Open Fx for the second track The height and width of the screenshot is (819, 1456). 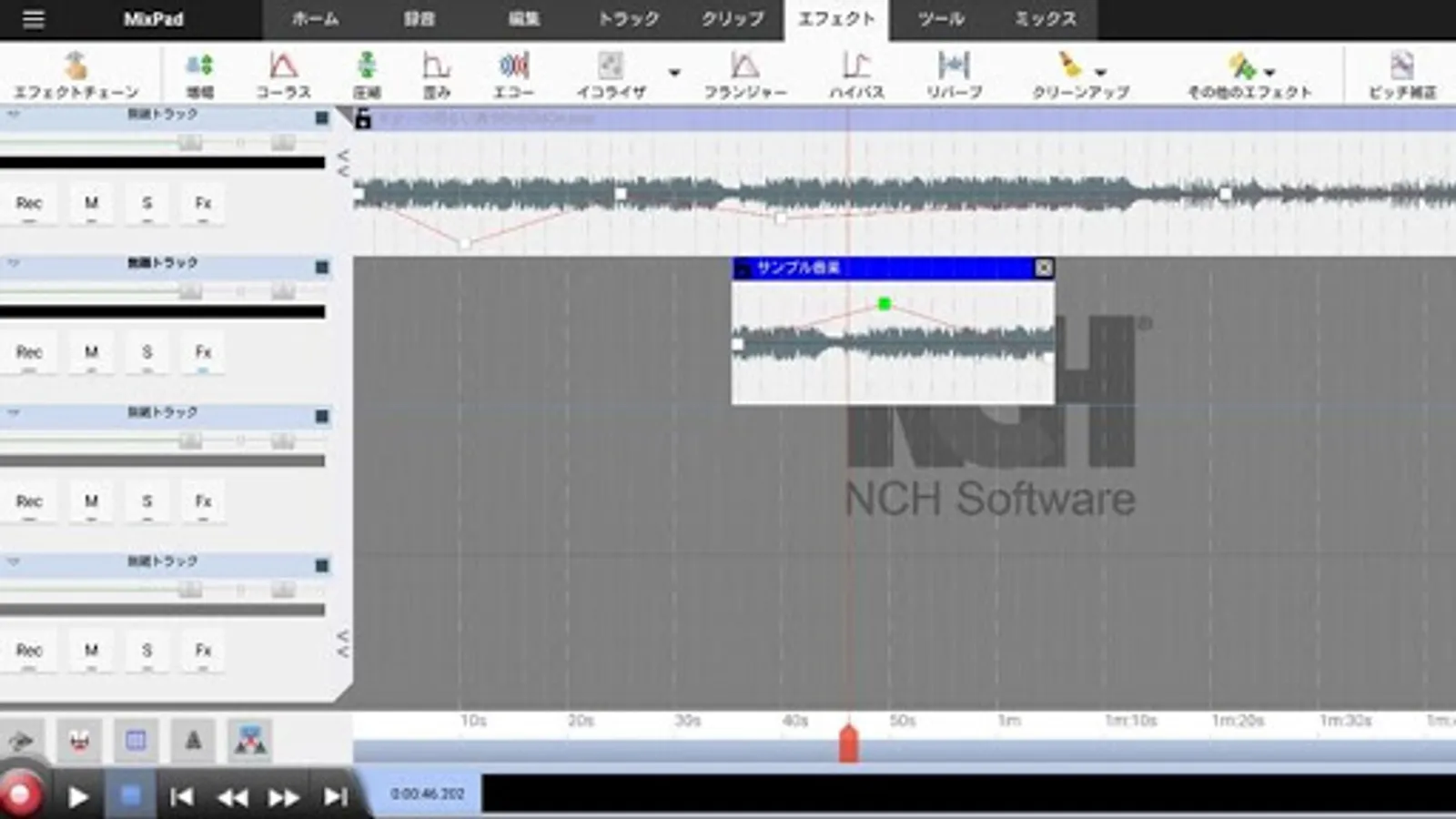[x=203, y=353]
